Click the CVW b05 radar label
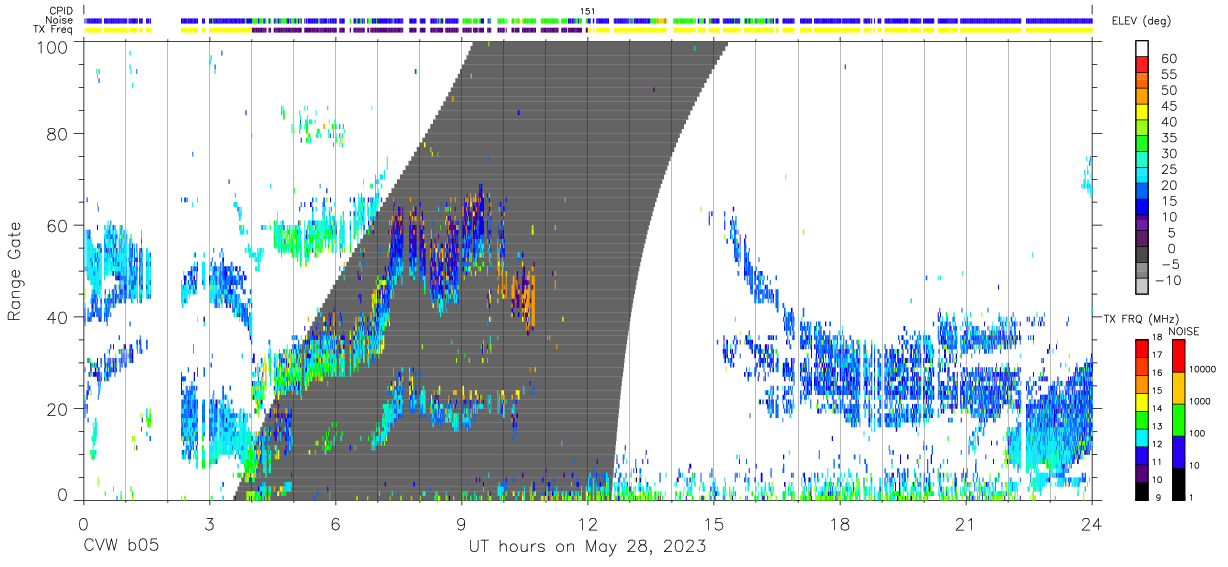This screenshot has height=567, width=1228. click(x=120, y=546)
